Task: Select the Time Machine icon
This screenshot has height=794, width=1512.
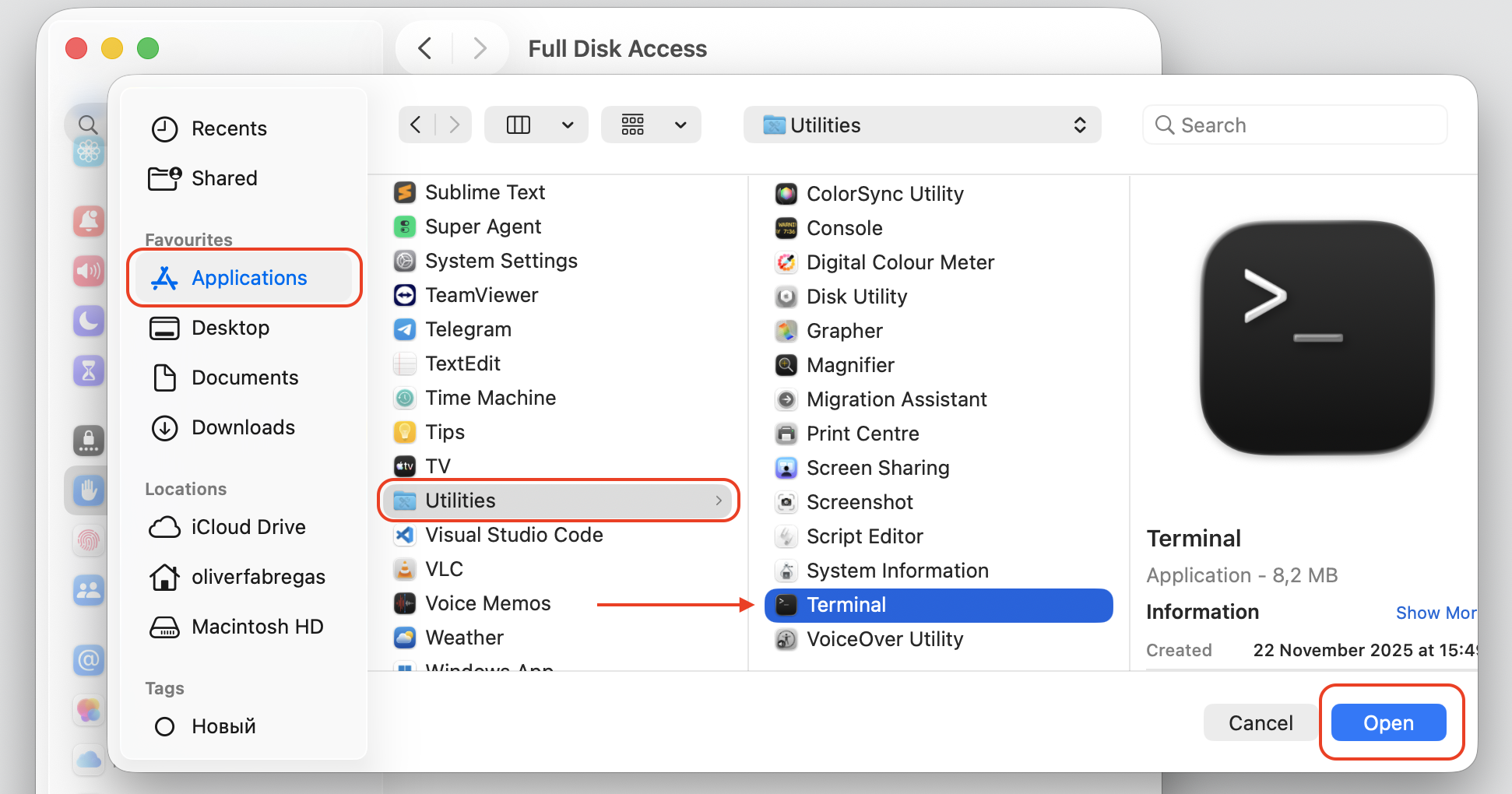Action: point(405,398)
